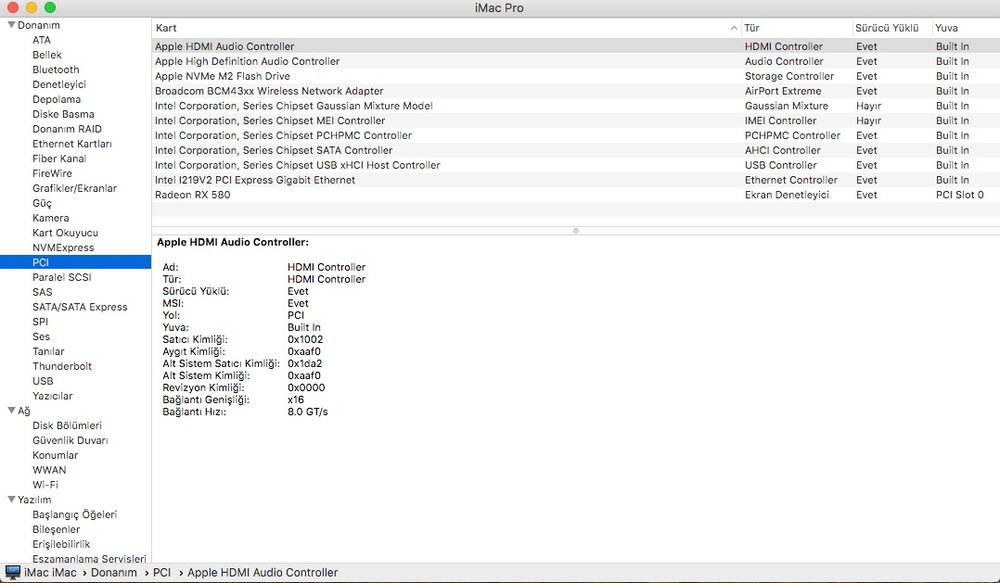
Task: Select Güvenlik Duvarı sidebar entry
Action: tap(70, 440)
